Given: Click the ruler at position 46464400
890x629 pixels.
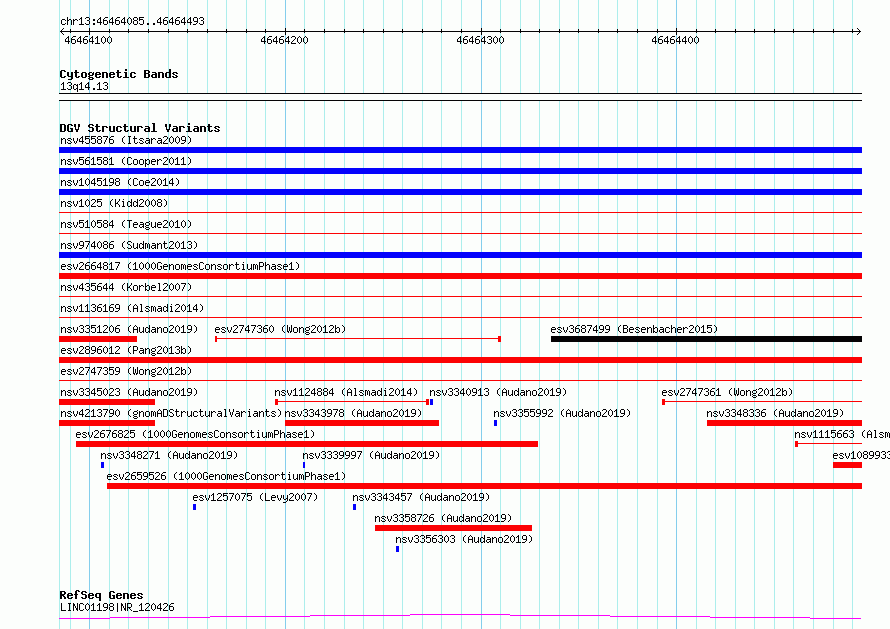Looking at the screenshot, I should [x=675, y=40].
